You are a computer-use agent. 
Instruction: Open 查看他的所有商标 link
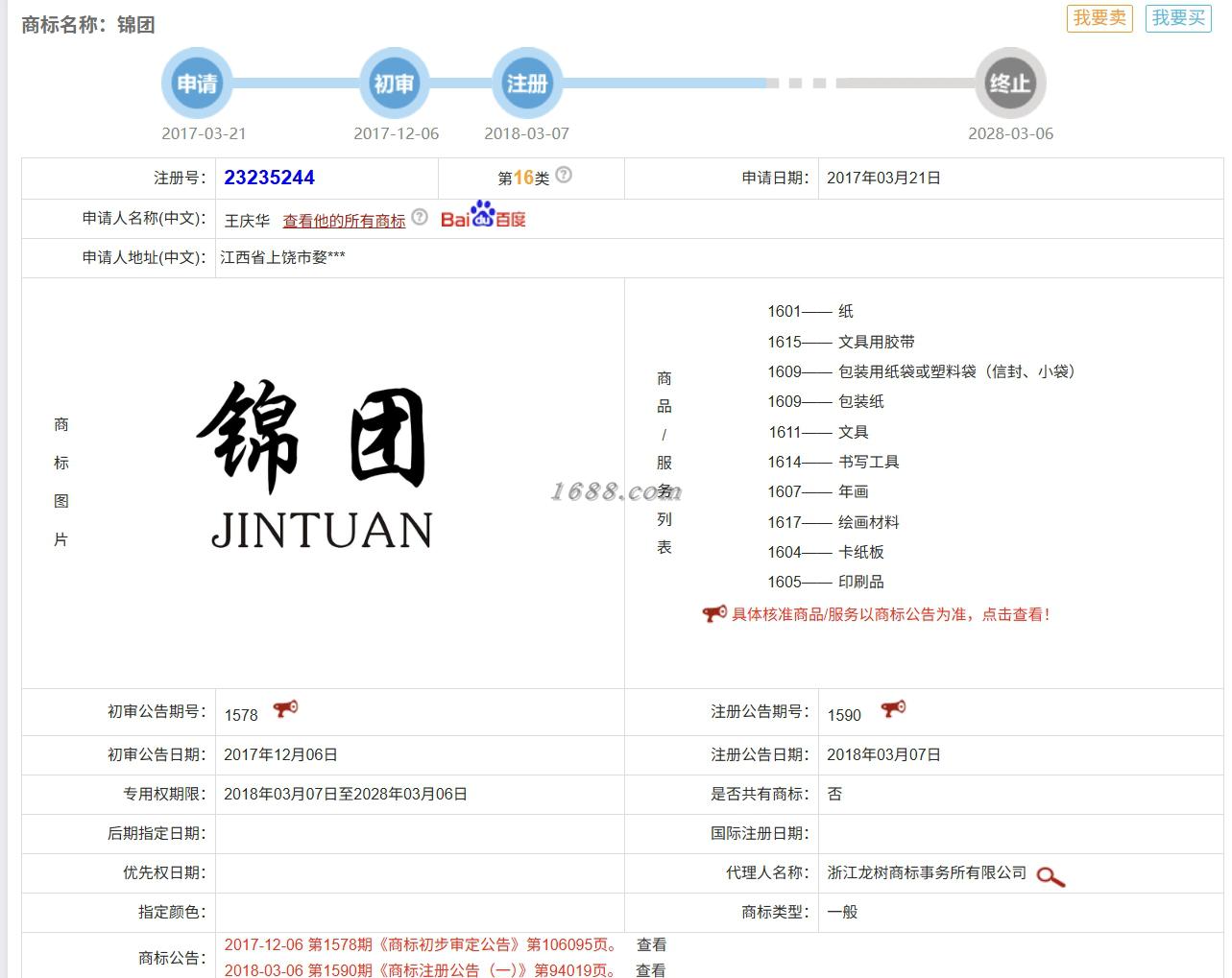(x=344, y=221)
